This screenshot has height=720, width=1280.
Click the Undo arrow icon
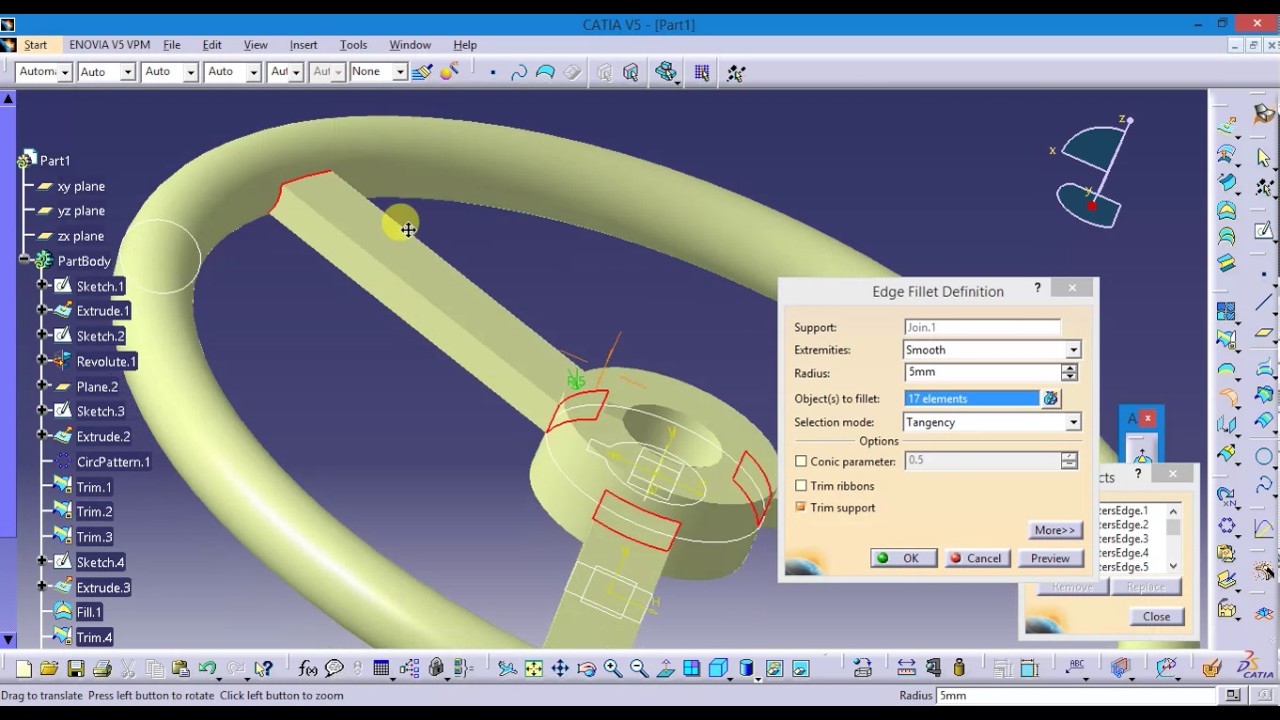click(x=207, y=669)
